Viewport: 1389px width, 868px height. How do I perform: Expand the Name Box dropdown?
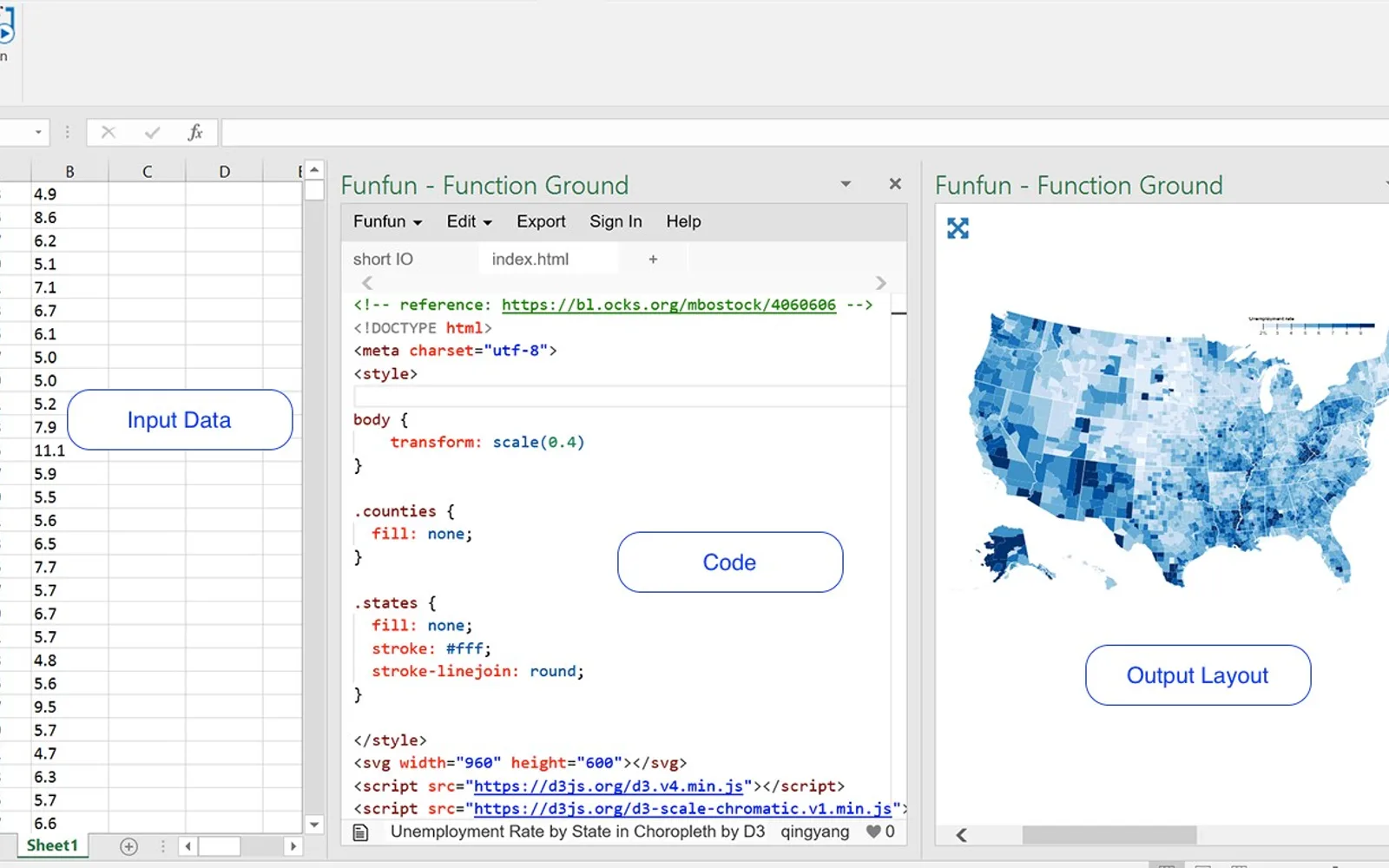38,132
